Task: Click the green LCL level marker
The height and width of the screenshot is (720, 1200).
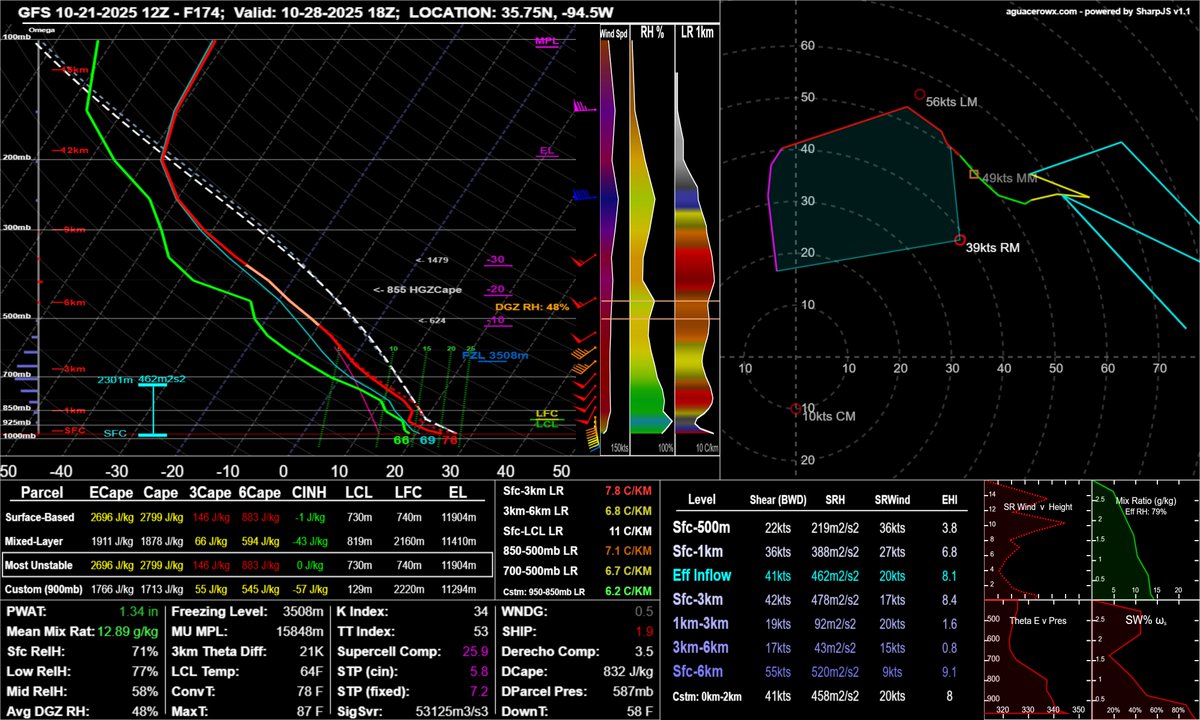Action: coord(547,424)
